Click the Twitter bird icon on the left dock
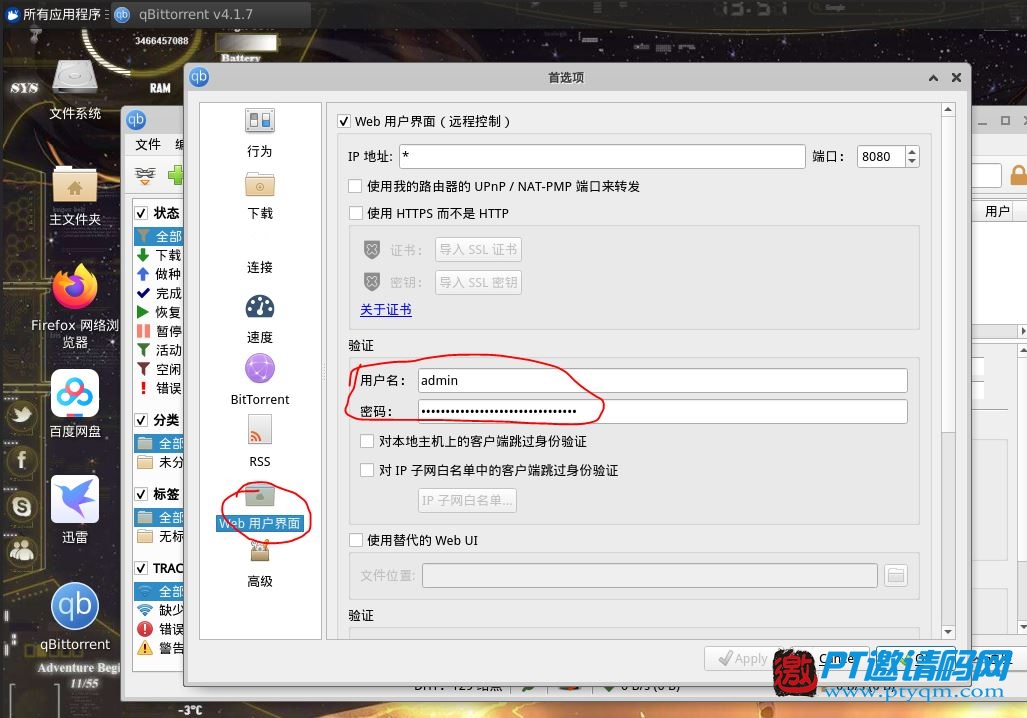Screen dimensions: 1027x718 point(22,415)
